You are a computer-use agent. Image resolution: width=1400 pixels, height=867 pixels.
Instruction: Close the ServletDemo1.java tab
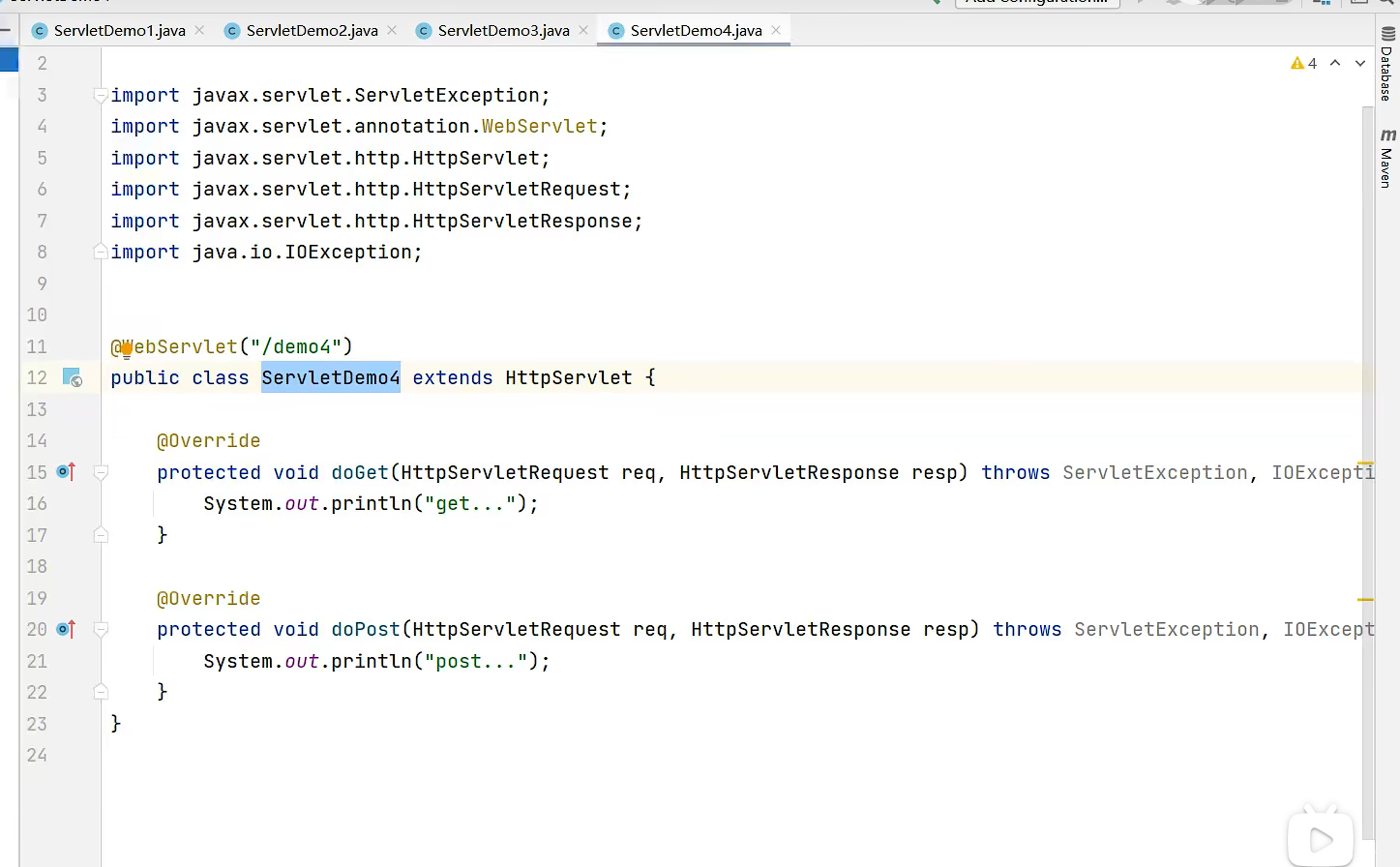(199, 30)
